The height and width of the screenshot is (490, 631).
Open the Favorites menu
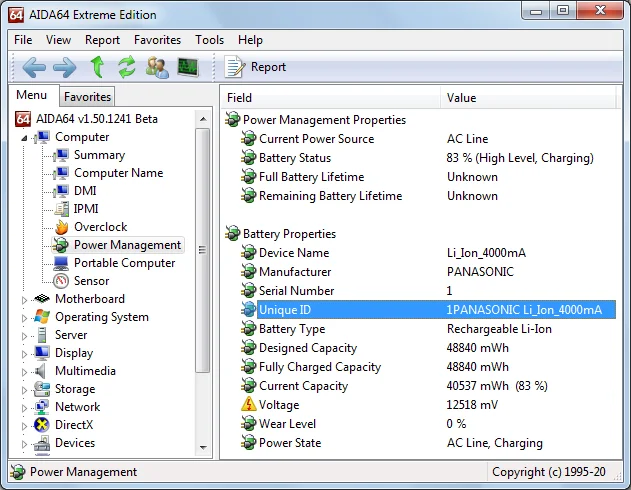(157, 40)
